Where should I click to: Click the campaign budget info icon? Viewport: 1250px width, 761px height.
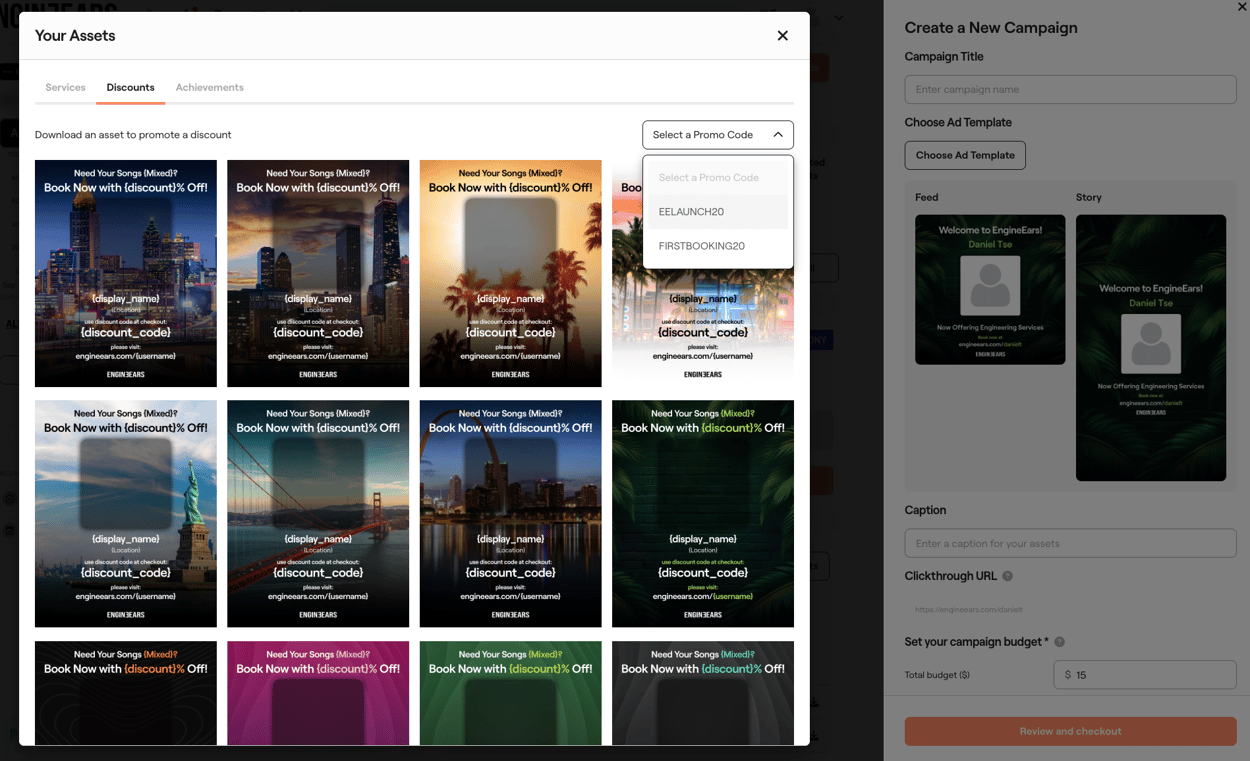pyautogui.click(x=1059, y=642)
